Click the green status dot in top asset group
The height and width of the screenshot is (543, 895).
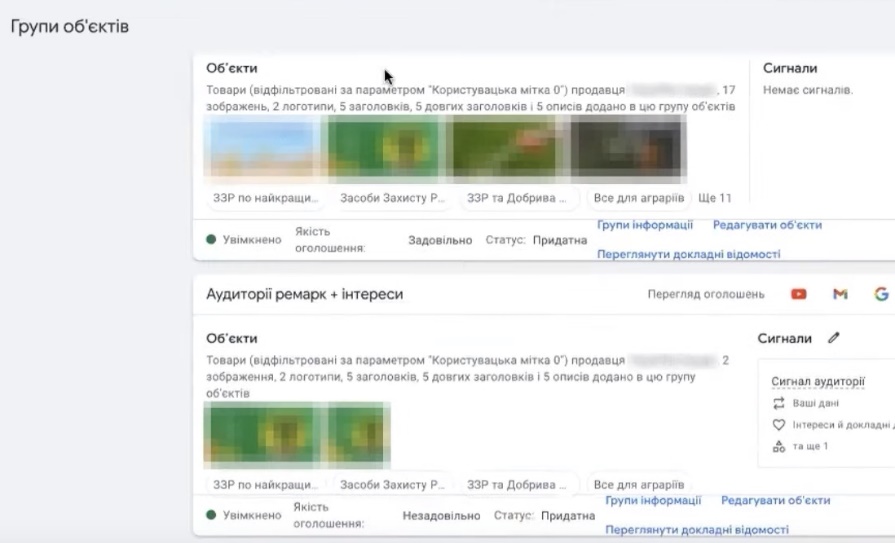[x=211, y=240]
